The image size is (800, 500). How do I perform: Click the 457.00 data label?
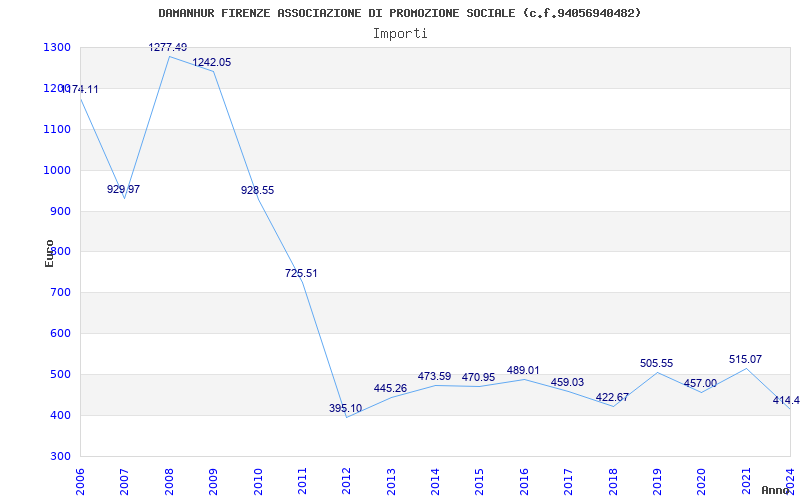click(700, 383)
